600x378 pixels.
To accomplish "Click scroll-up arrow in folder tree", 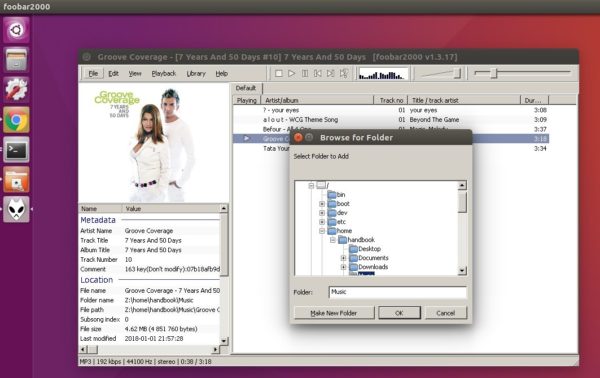I will click(462, 186).
